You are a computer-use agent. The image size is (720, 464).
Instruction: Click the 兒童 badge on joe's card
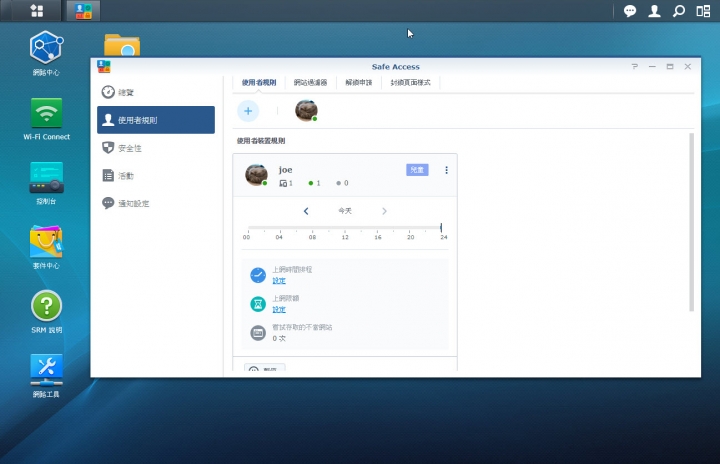pos(417,170)
